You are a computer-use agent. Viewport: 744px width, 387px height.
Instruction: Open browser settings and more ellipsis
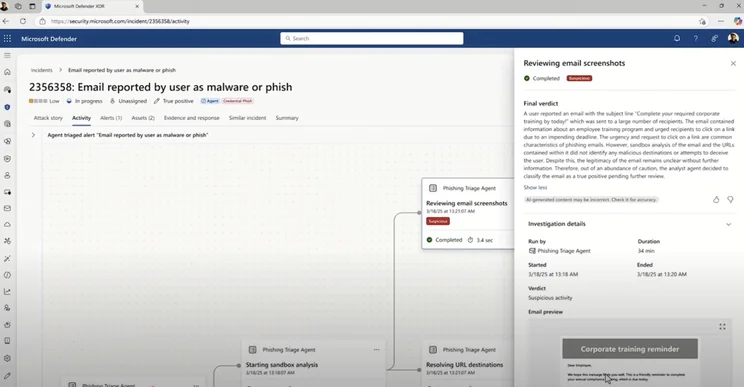721,21
